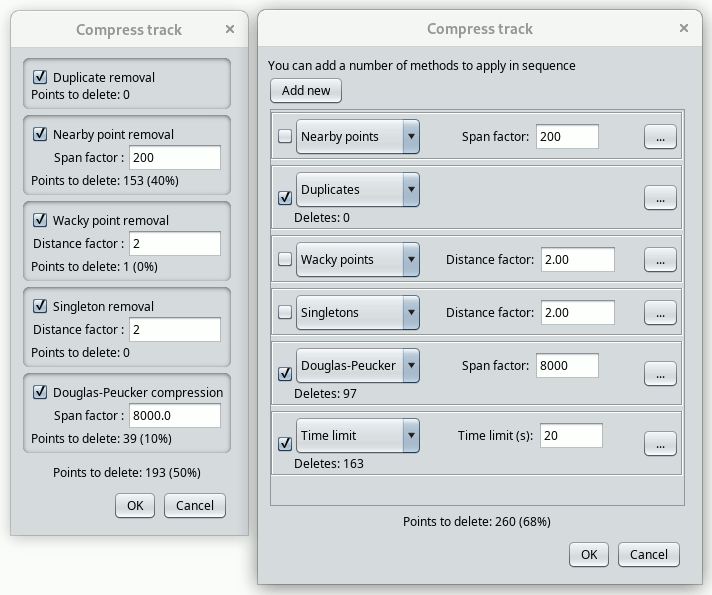
Task: Click the '...' button in Time limit row
Action: [659, 443]
